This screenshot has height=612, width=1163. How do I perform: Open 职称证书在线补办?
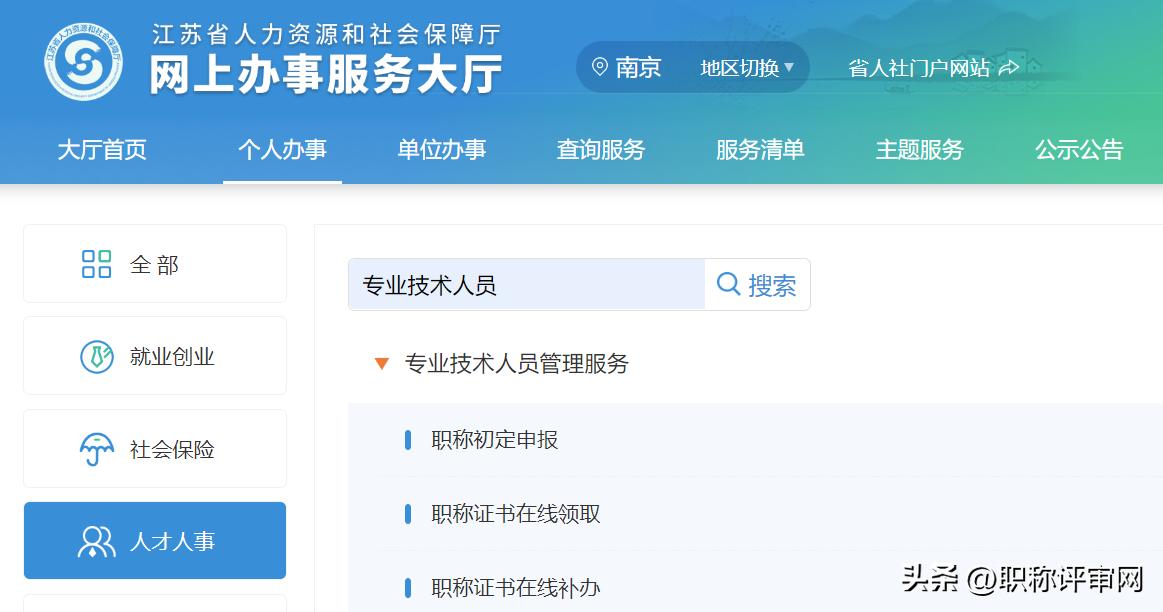click(x=513, y=588)
